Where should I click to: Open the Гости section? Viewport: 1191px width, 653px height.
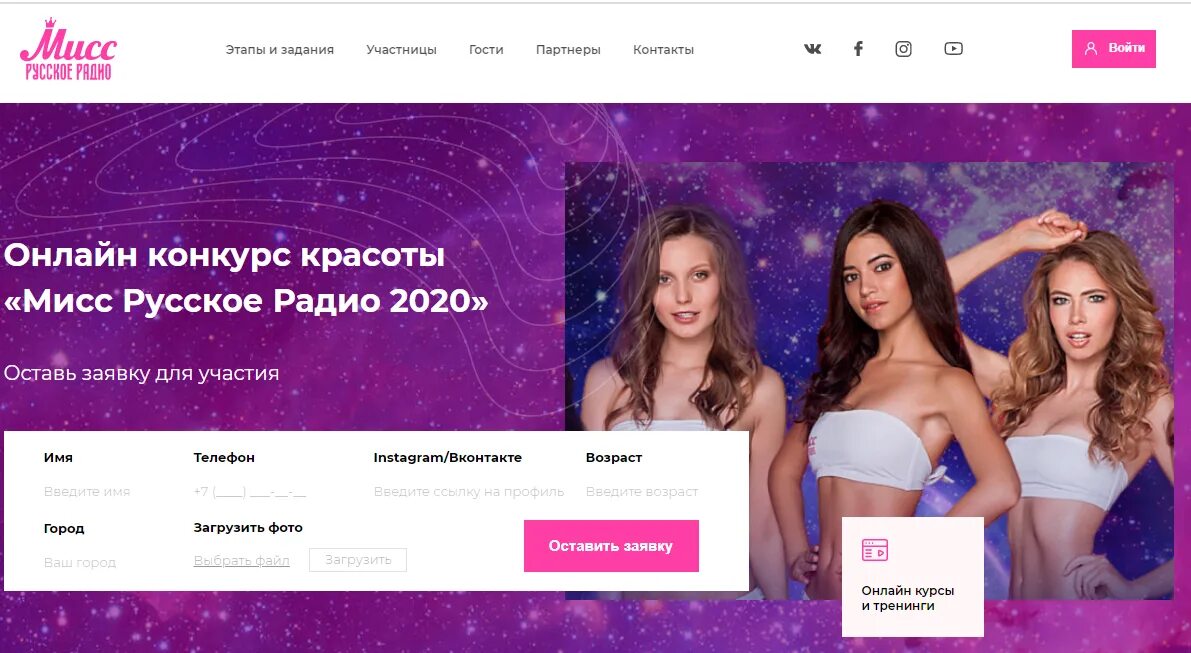(486, 49)
